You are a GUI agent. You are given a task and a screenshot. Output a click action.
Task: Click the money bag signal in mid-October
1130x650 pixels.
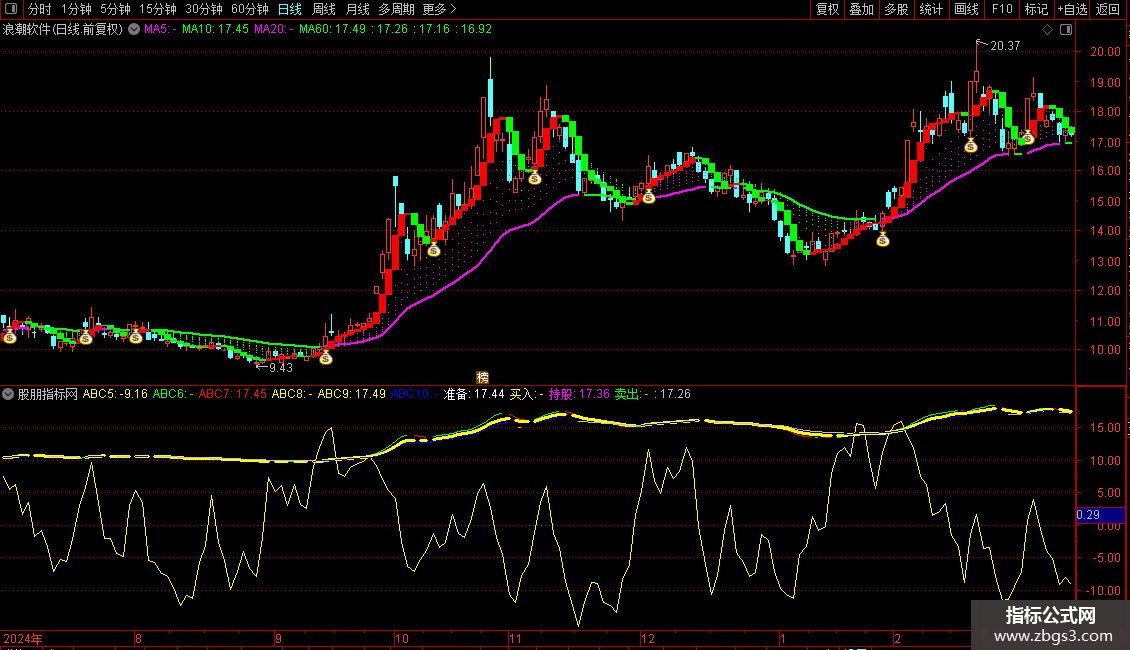click(434, 249)
